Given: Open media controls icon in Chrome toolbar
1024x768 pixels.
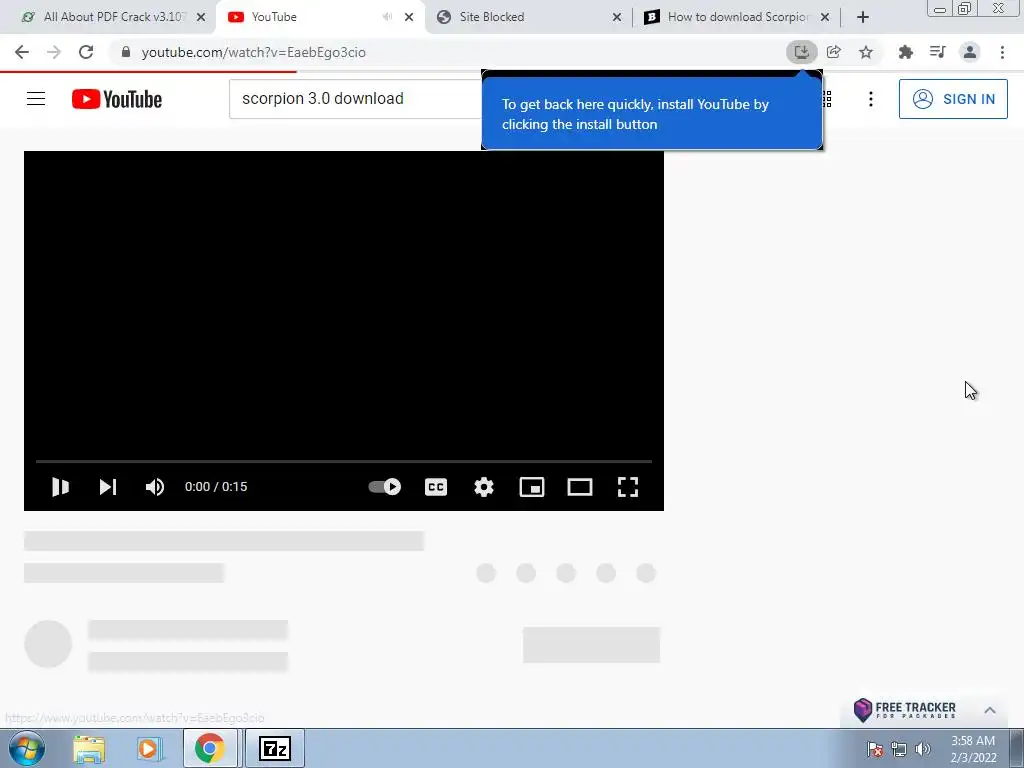Looking at the screenshot, I should pyautogui.click(x=937, y=52).
